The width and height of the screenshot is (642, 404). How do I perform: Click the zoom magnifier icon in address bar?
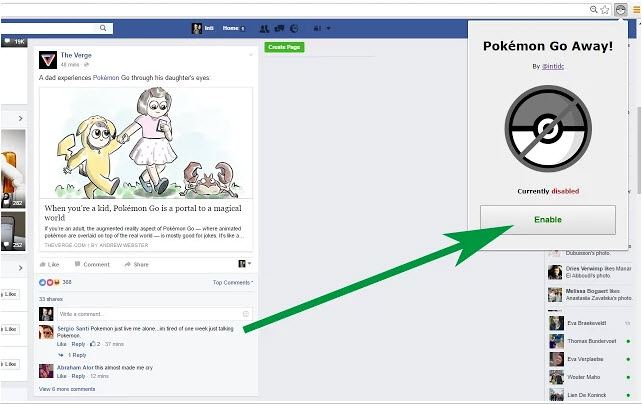(x=593, y=9)
